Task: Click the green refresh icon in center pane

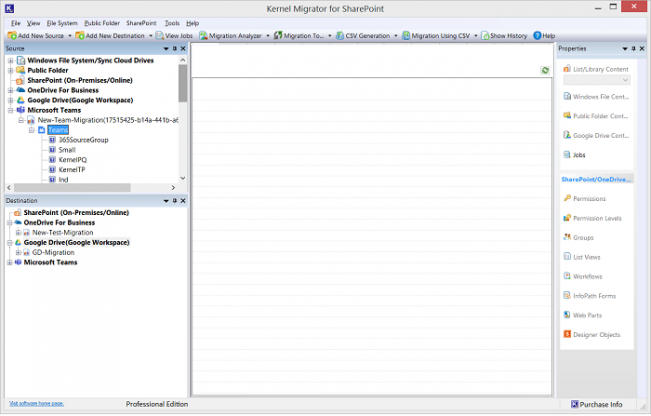Action: coord(545,71)
